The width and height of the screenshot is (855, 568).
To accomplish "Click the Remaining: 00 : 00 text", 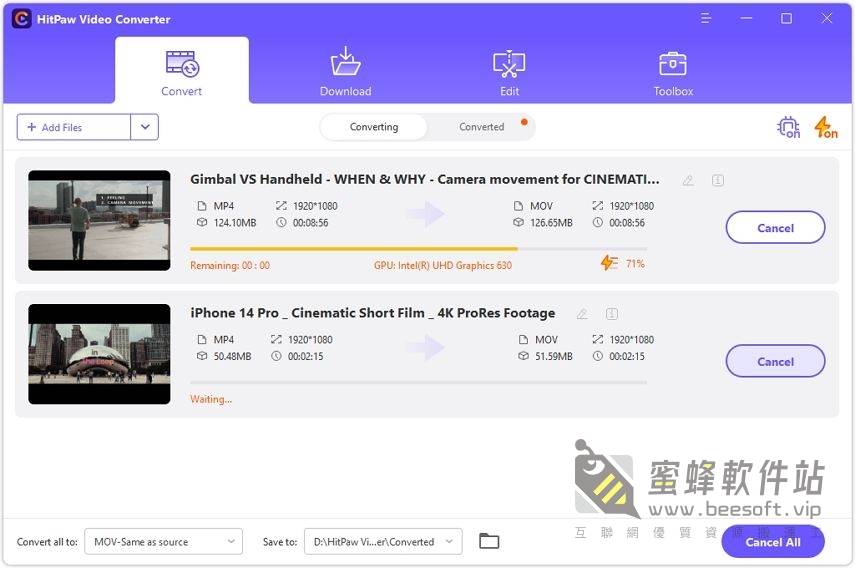I will [x=230, y=265].
